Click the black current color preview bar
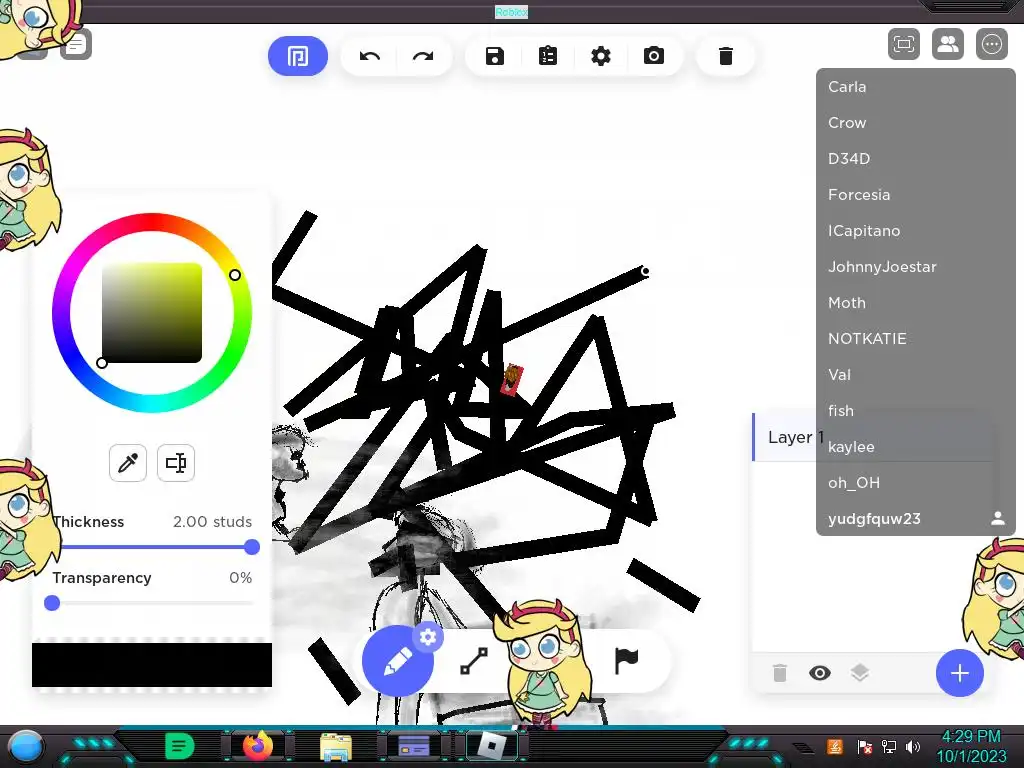Image resolution: width=1024 pixels, height=768 pixels. coord(152,665)
